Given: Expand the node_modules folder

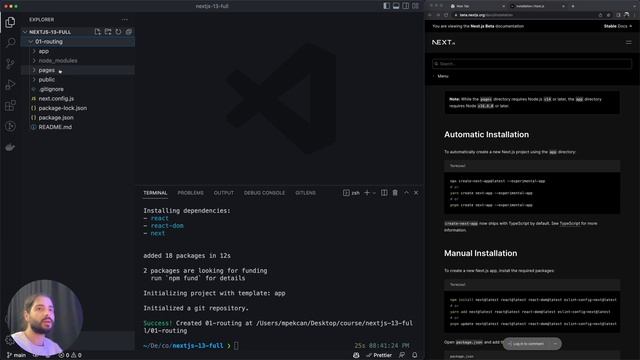Looking at the screenshot, I should tap(78, 60).
